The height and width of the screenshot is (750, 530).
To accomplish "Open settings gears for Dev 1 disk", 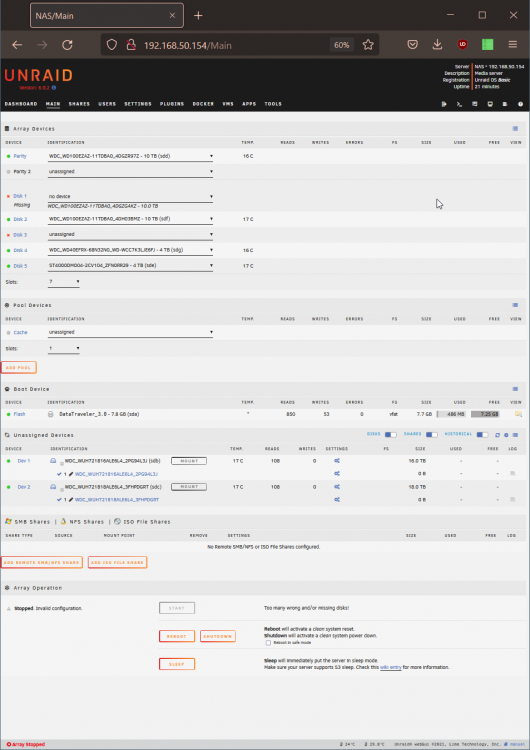I will [x=337, y=461].
